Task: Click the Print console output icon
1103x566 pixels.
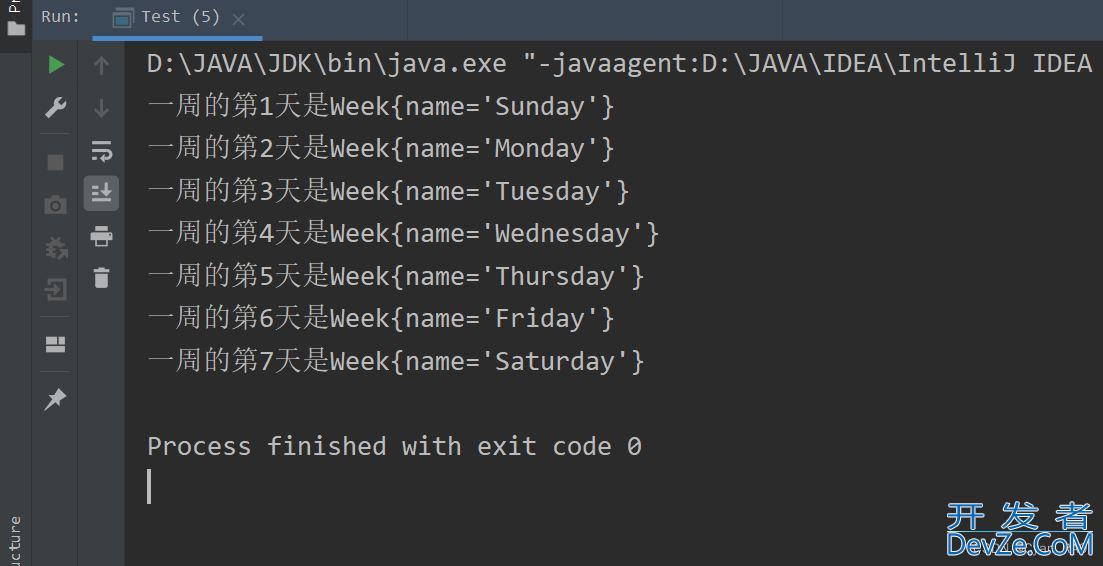Action: (101, 236)
